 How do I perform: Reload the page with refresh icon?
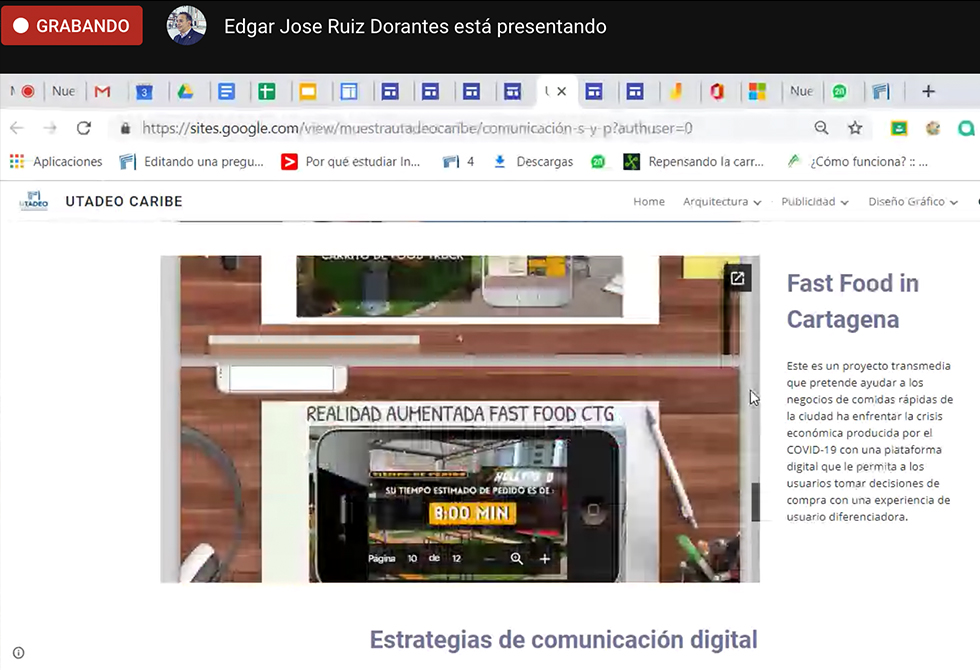click(84, 128)
